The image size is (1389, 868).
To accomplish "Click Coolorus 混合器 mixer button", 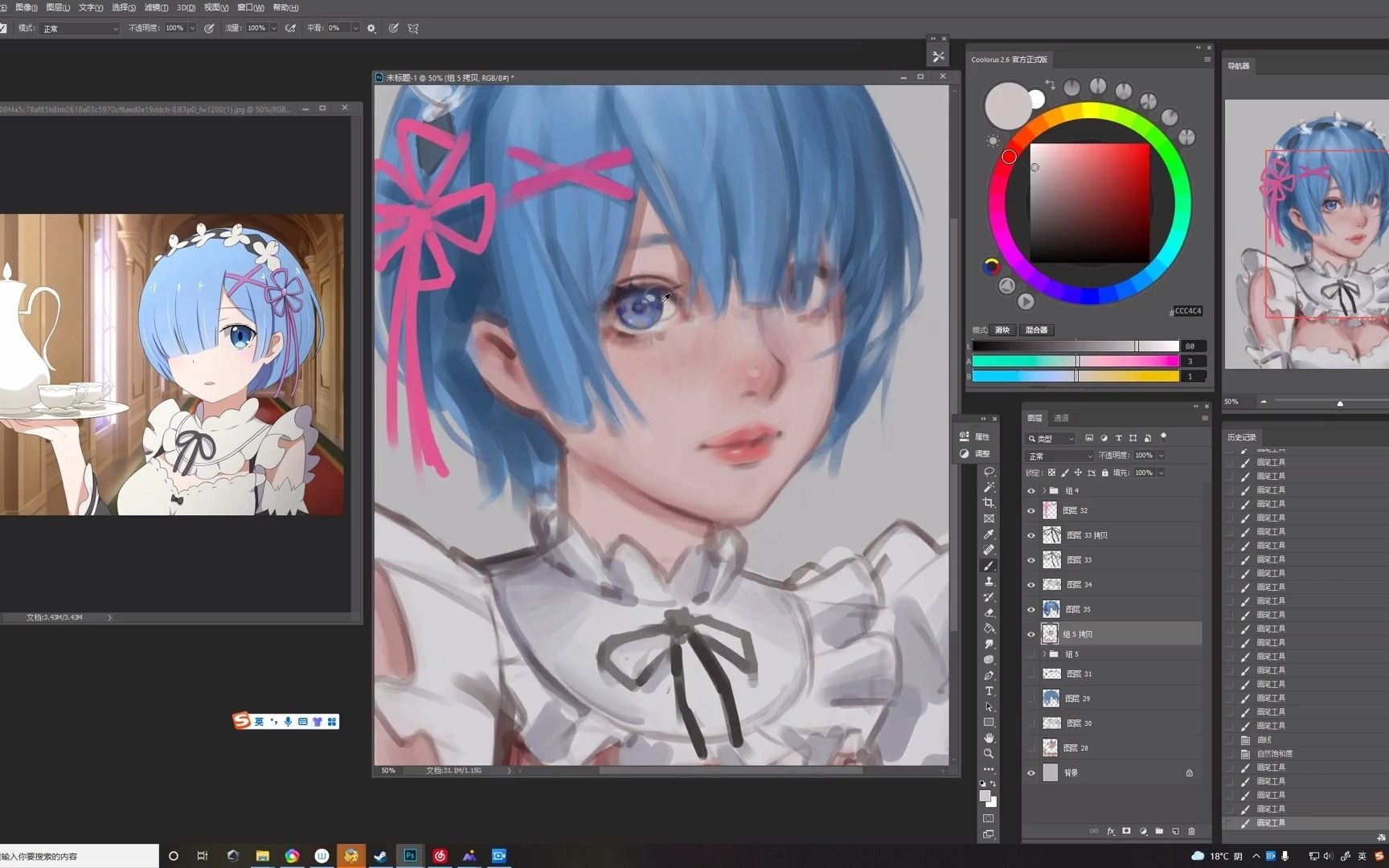I will click(x=1037, y=330).
